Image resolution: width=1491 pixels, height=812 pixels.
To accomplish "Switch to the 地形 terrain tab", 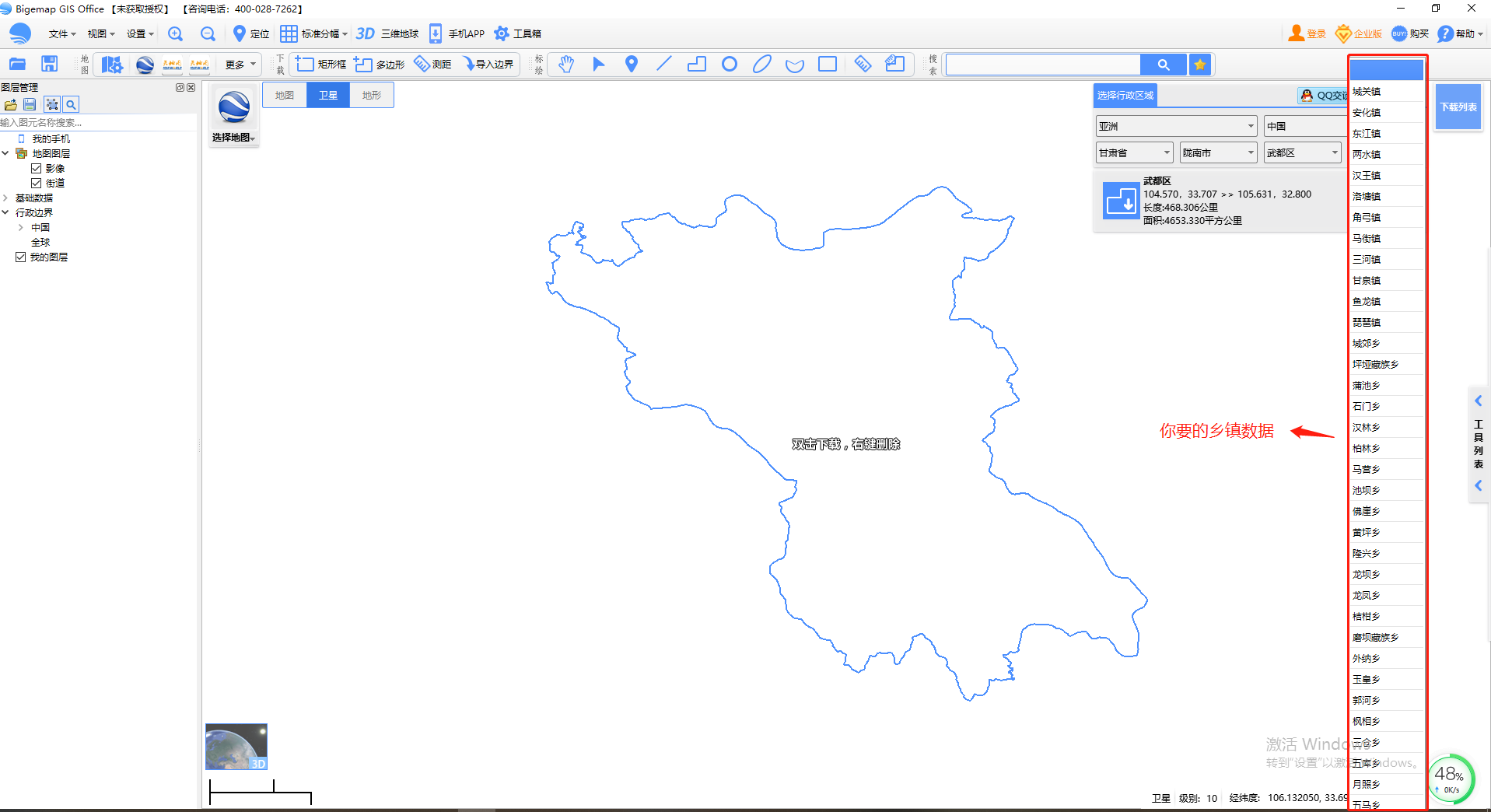I will tap(372, 96).
